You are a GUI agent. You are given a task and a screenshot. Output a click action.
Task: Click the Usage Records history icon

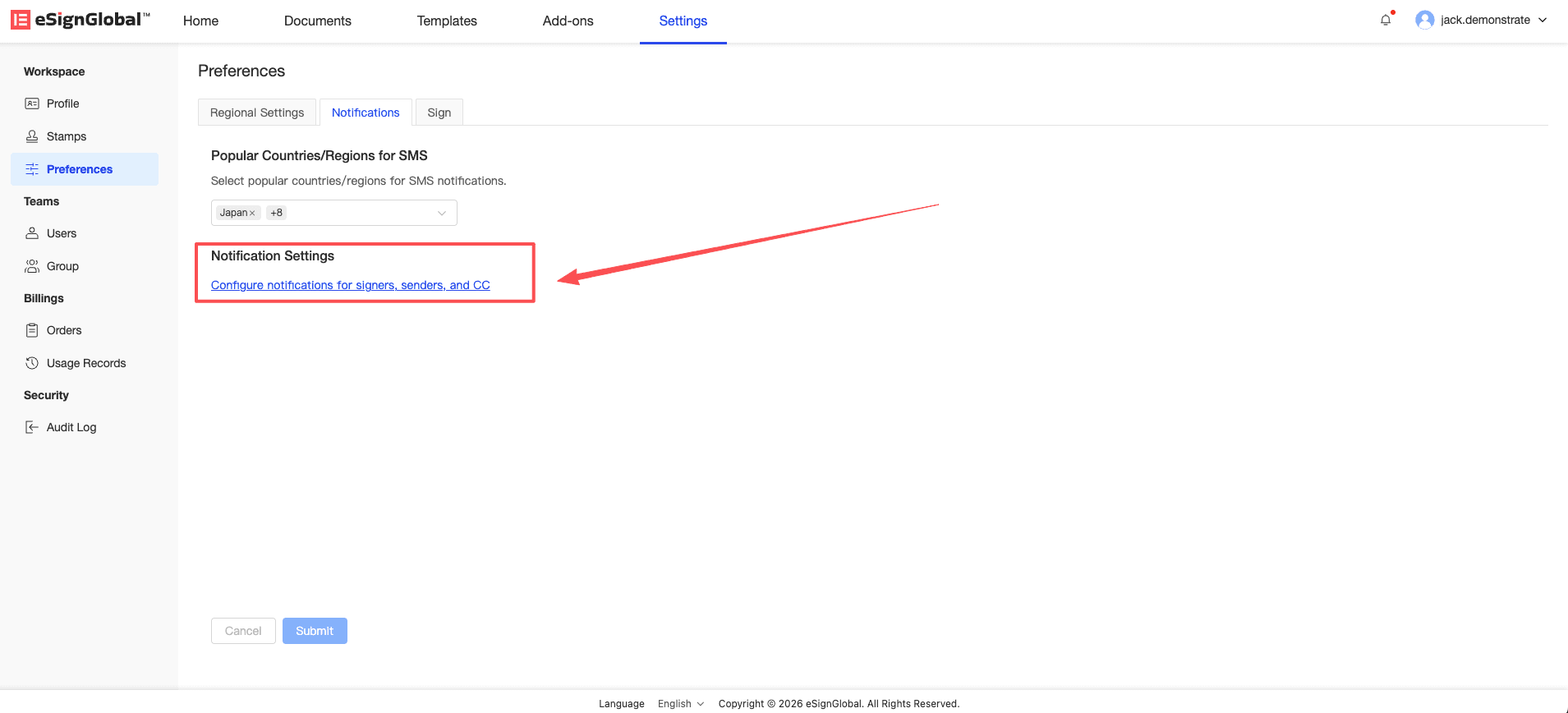(32, 363)
